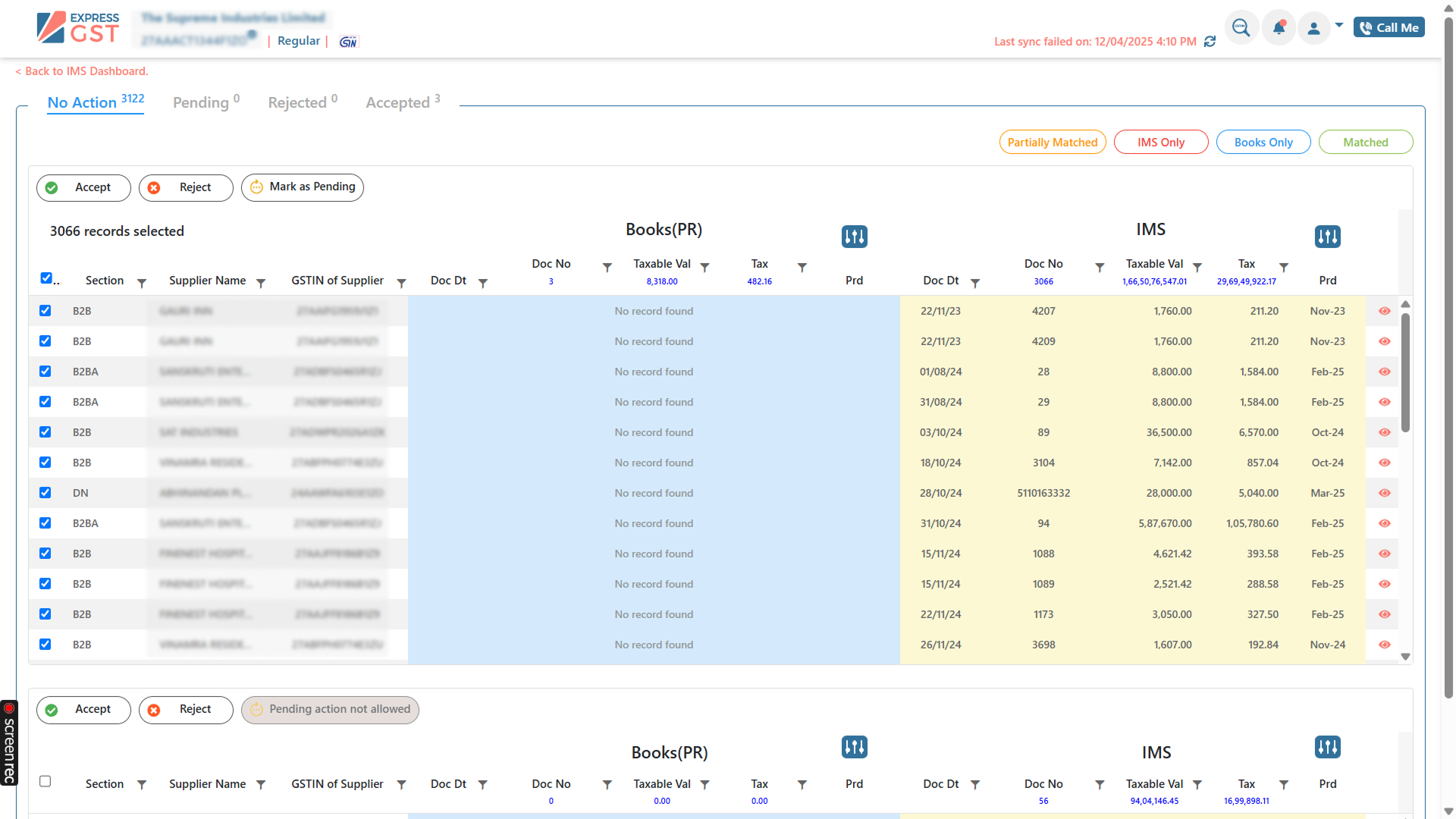Uncheck the first B2B row checkbox
1456x819 pixels.
point(45,310)
